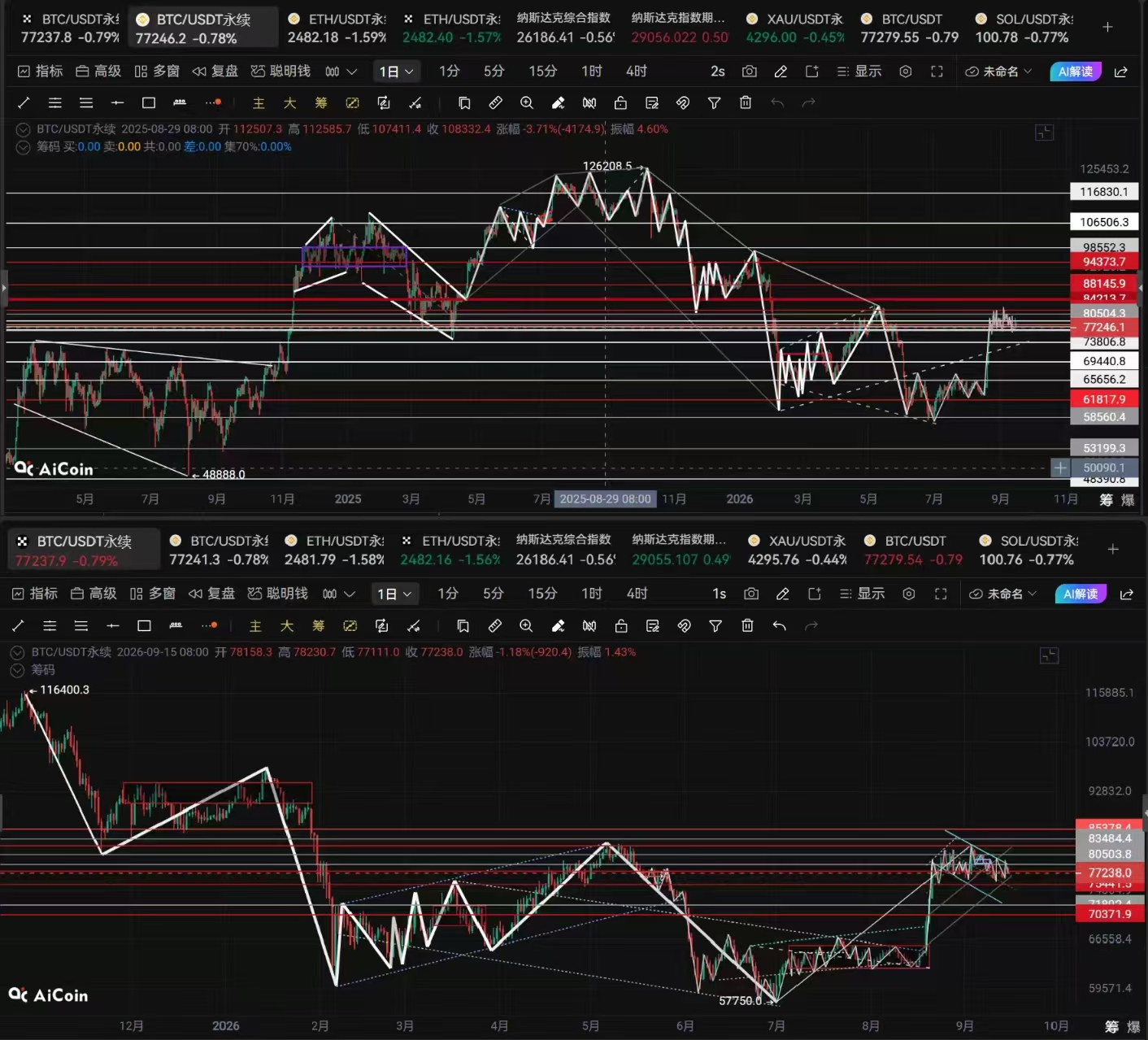Select the rectangle drawing tool in upper toolbar
The width and height of the screenshot is (1148, 1040).
tap(148, 102)
